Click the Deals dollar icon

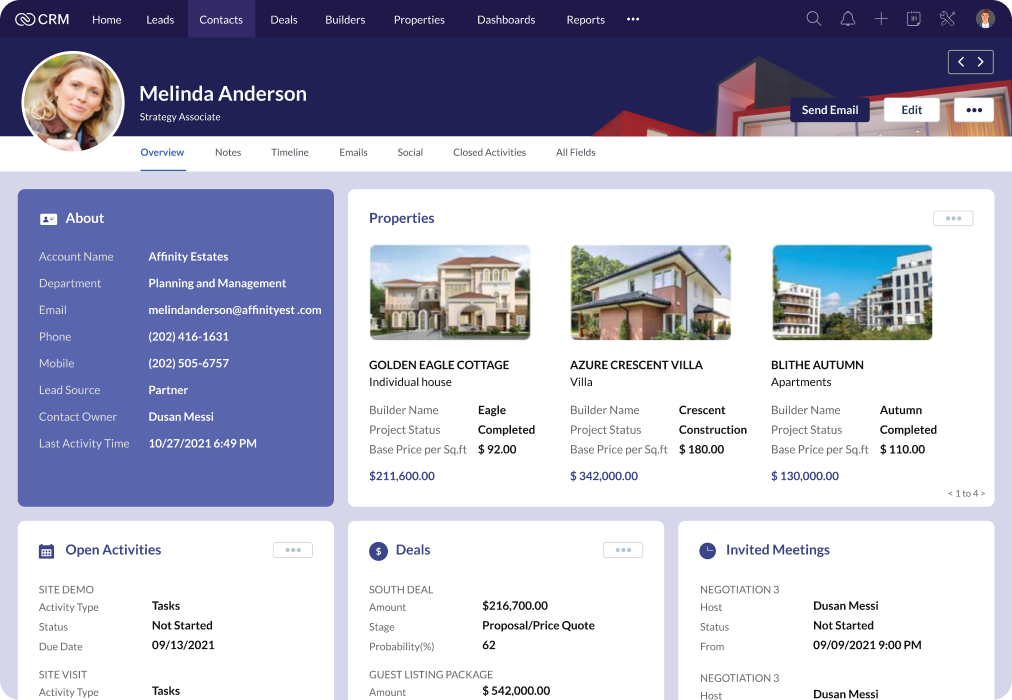point(378,551)
